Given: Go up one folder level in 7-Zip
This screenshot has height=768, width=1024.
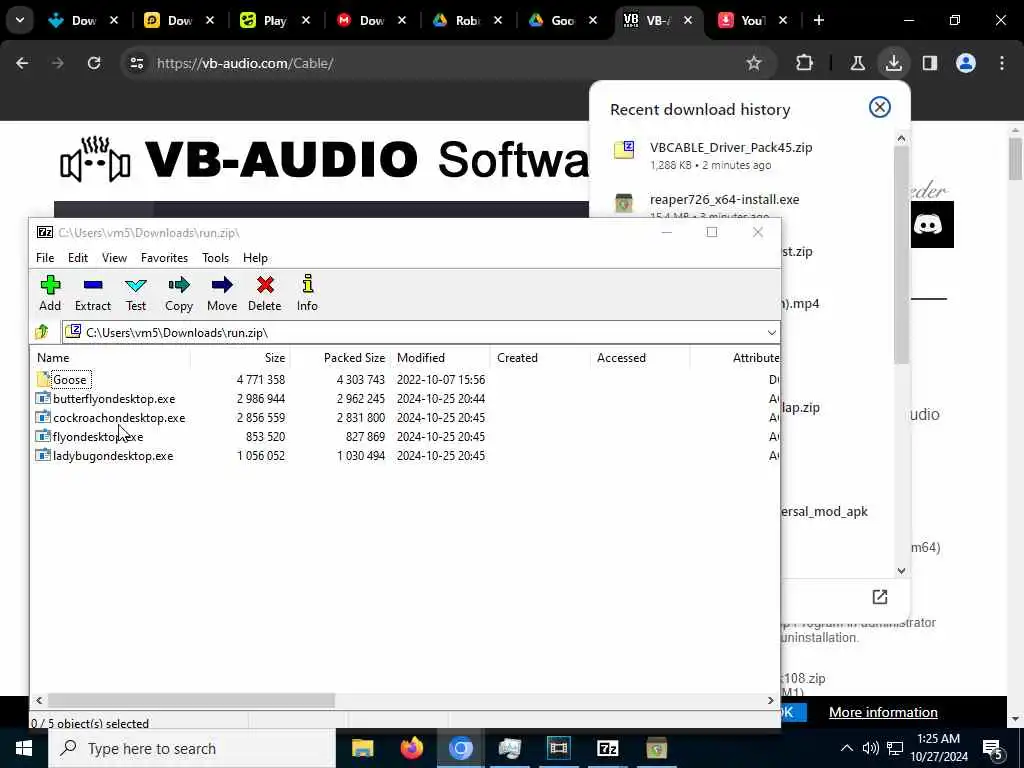Looking at the screenshot, I should (42, 332).
